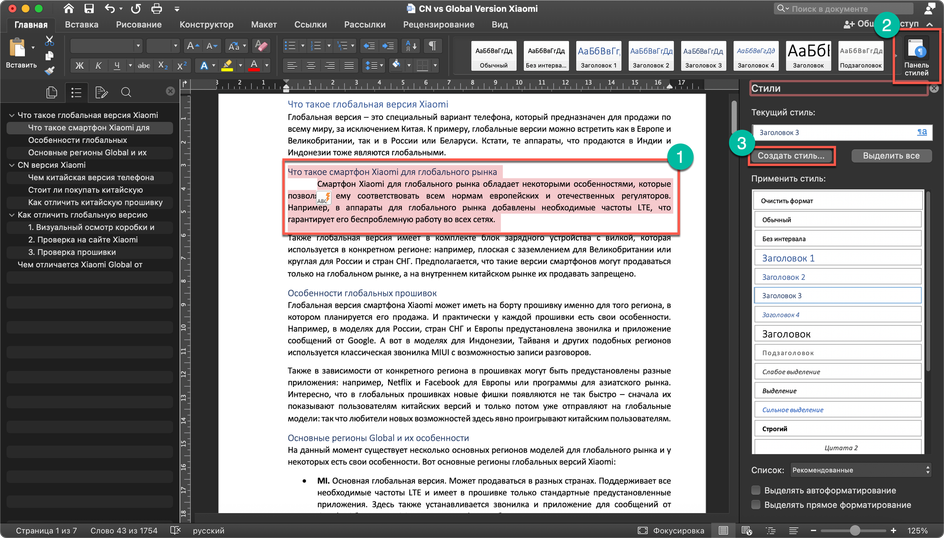Open the font name dropdown

[138, 46]
